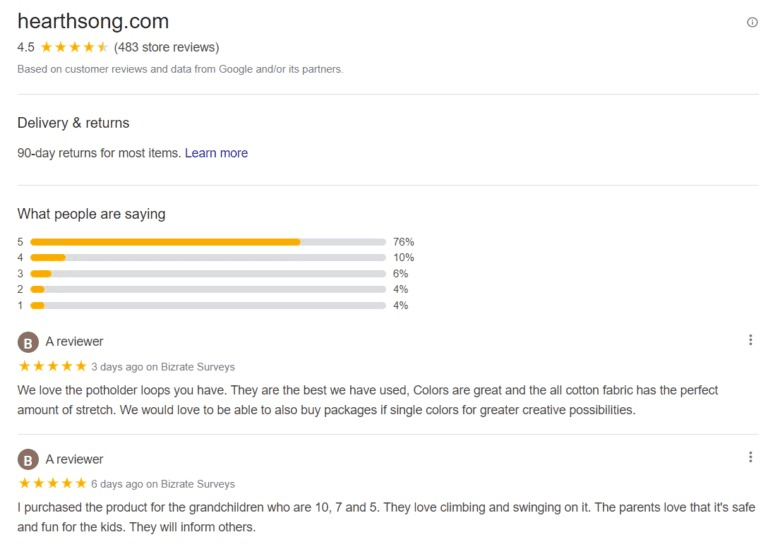Click the 2-star rating bar
Screen dimensions: 768x549
[x=208, y=290]
